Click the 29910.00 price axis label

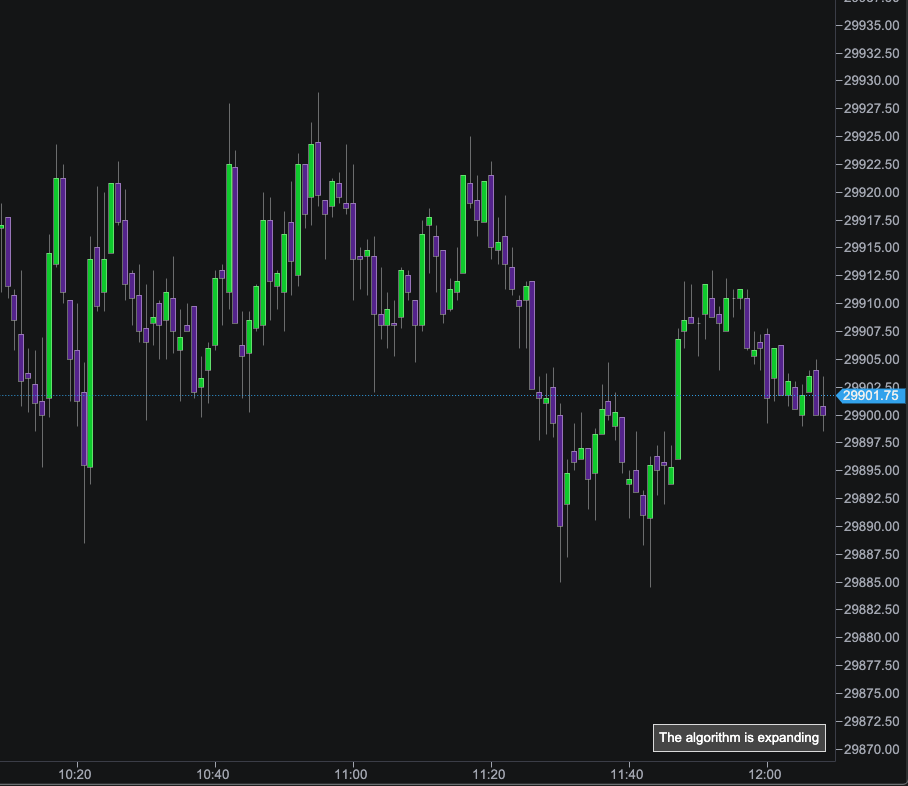[x=872, y=303]
